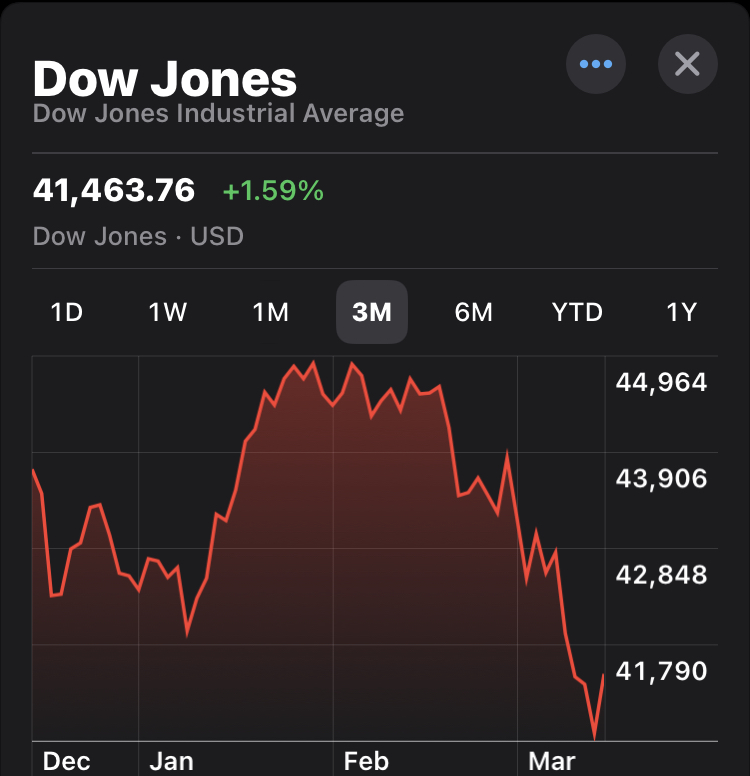Show the 1M chart range
This screenshot has height=776, width=750.
270,312
